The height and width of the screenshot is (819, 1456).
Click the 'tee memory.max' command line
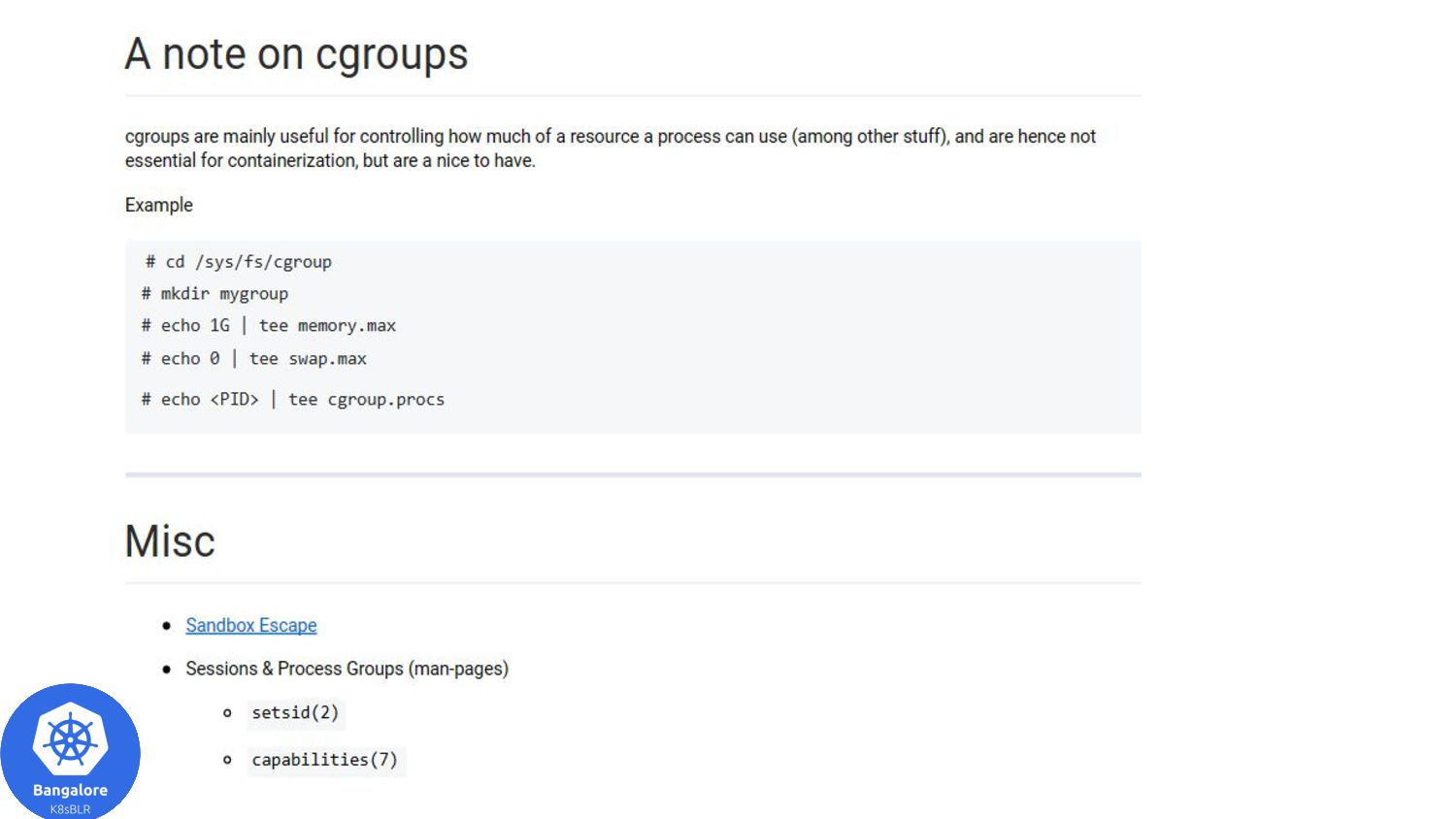(x=269, y=326)
